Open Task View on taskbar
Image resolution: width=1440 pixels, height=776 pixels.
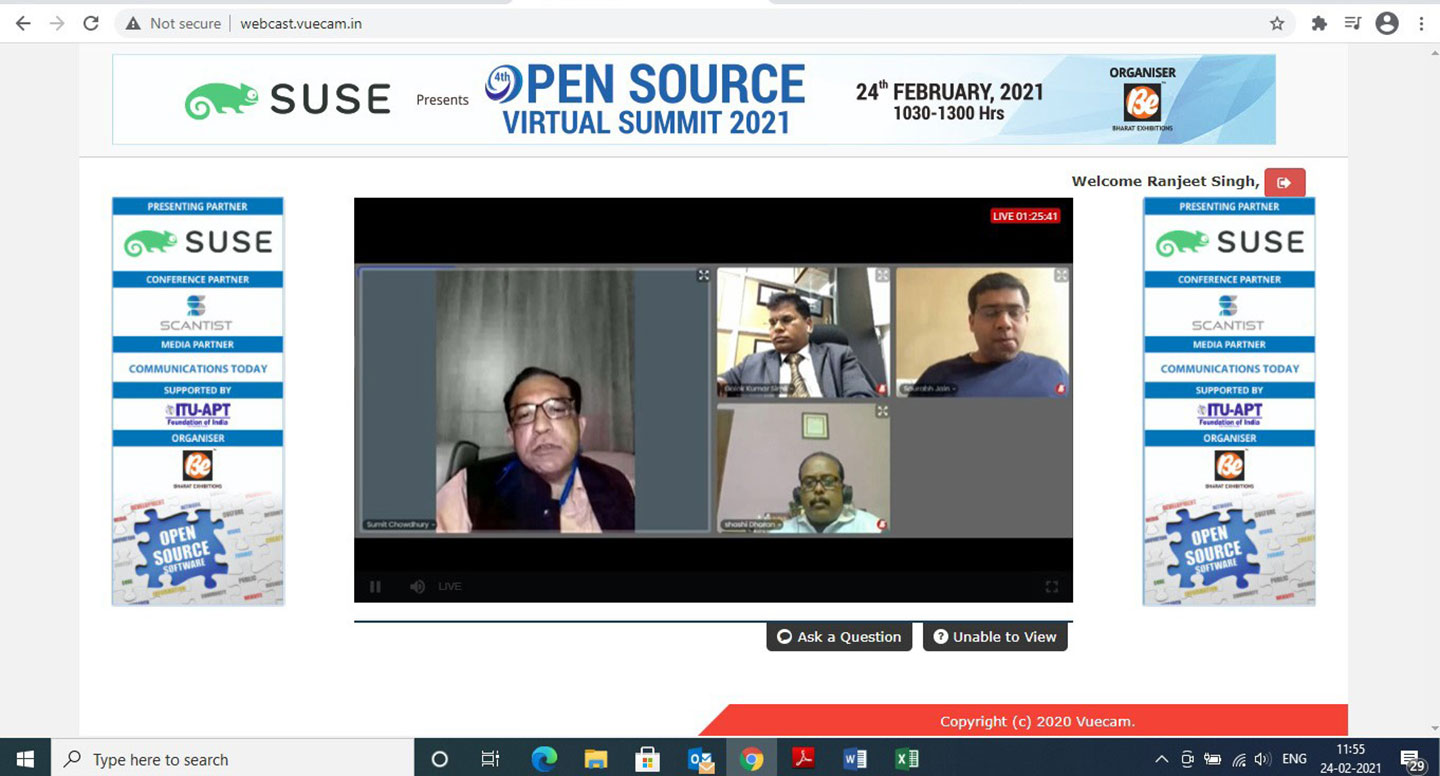490,759
